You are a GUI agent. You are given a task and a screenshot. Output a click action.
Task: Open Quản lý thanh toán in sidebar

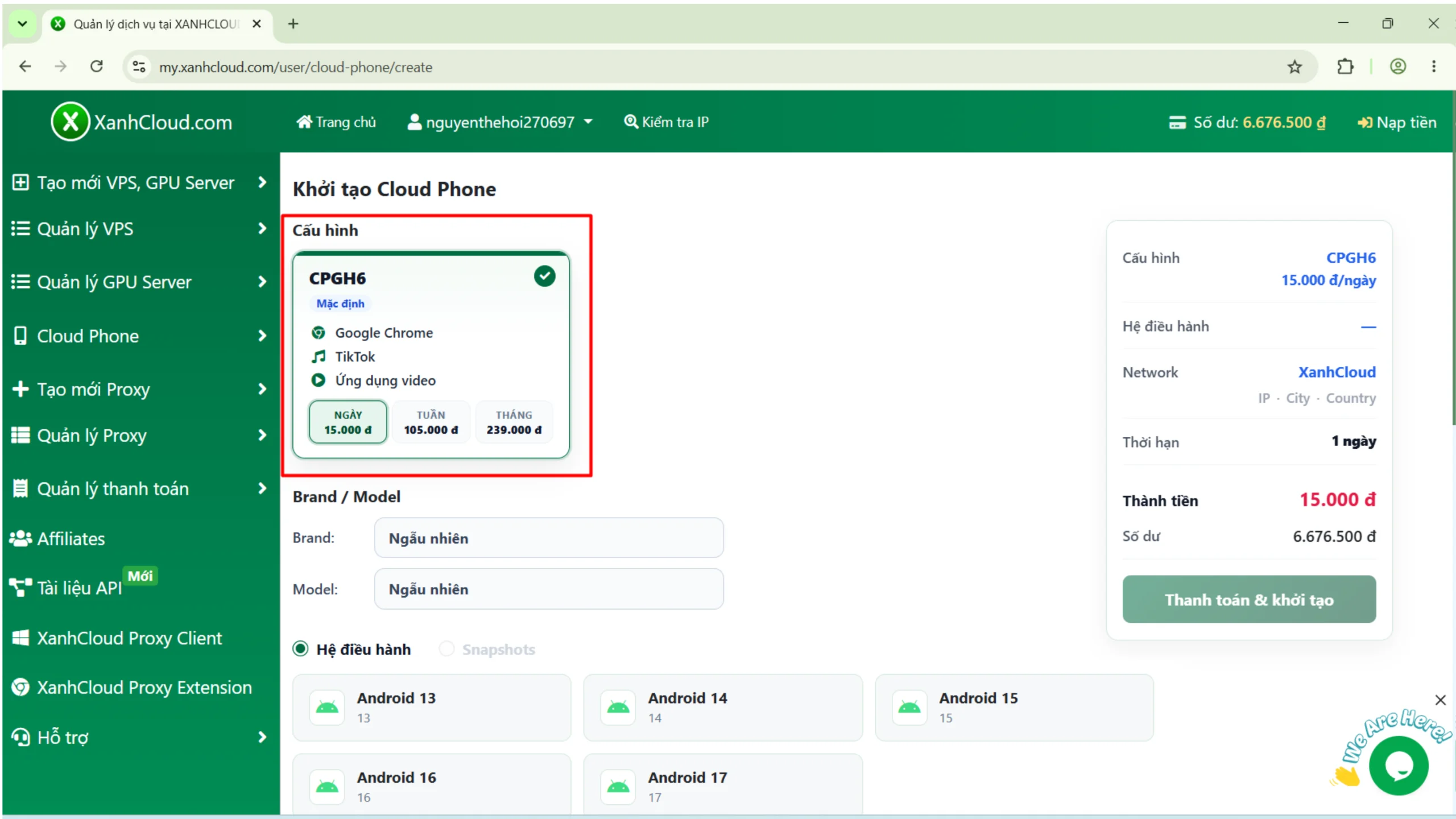pyautogui.click(x=139, y=489)
